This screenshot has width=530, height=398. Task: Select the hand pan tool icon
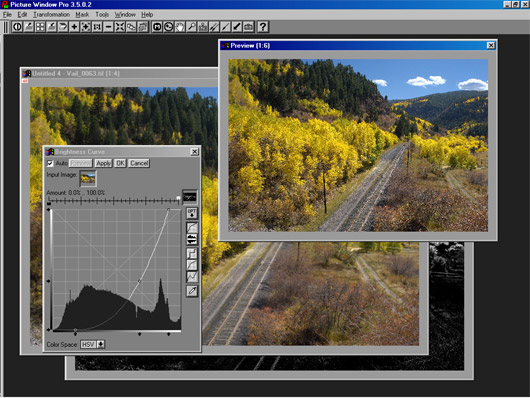[180, 27]
